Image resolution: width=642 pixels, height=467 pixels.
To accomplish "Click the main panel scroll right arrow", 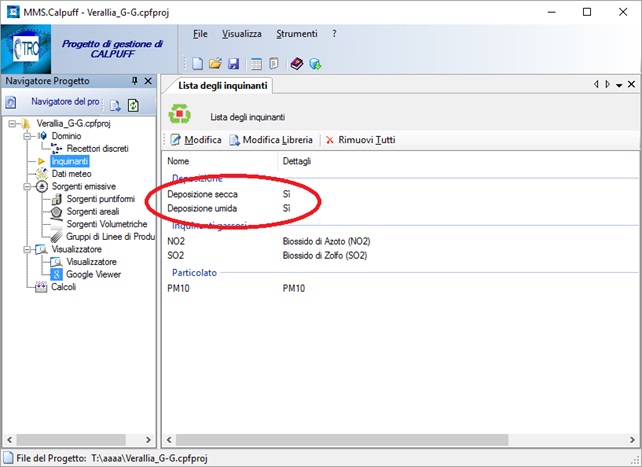I will coord(632,440).
